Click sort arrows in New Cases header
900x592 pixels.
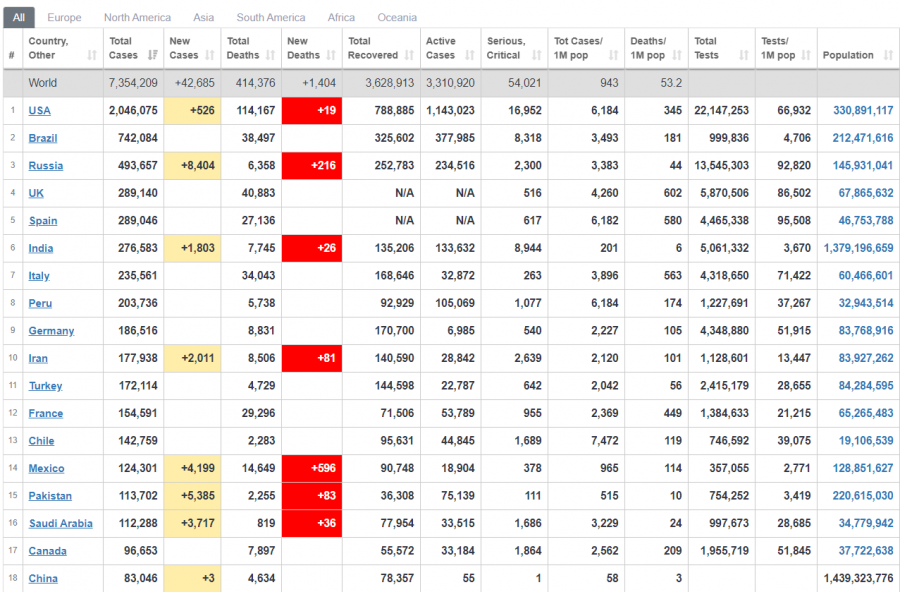(x=211, y=55)
